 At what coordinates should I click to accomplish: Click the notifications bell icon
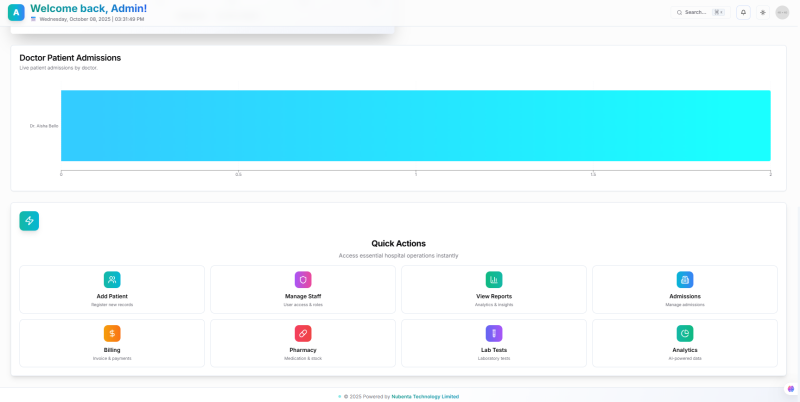pos(743,12)
